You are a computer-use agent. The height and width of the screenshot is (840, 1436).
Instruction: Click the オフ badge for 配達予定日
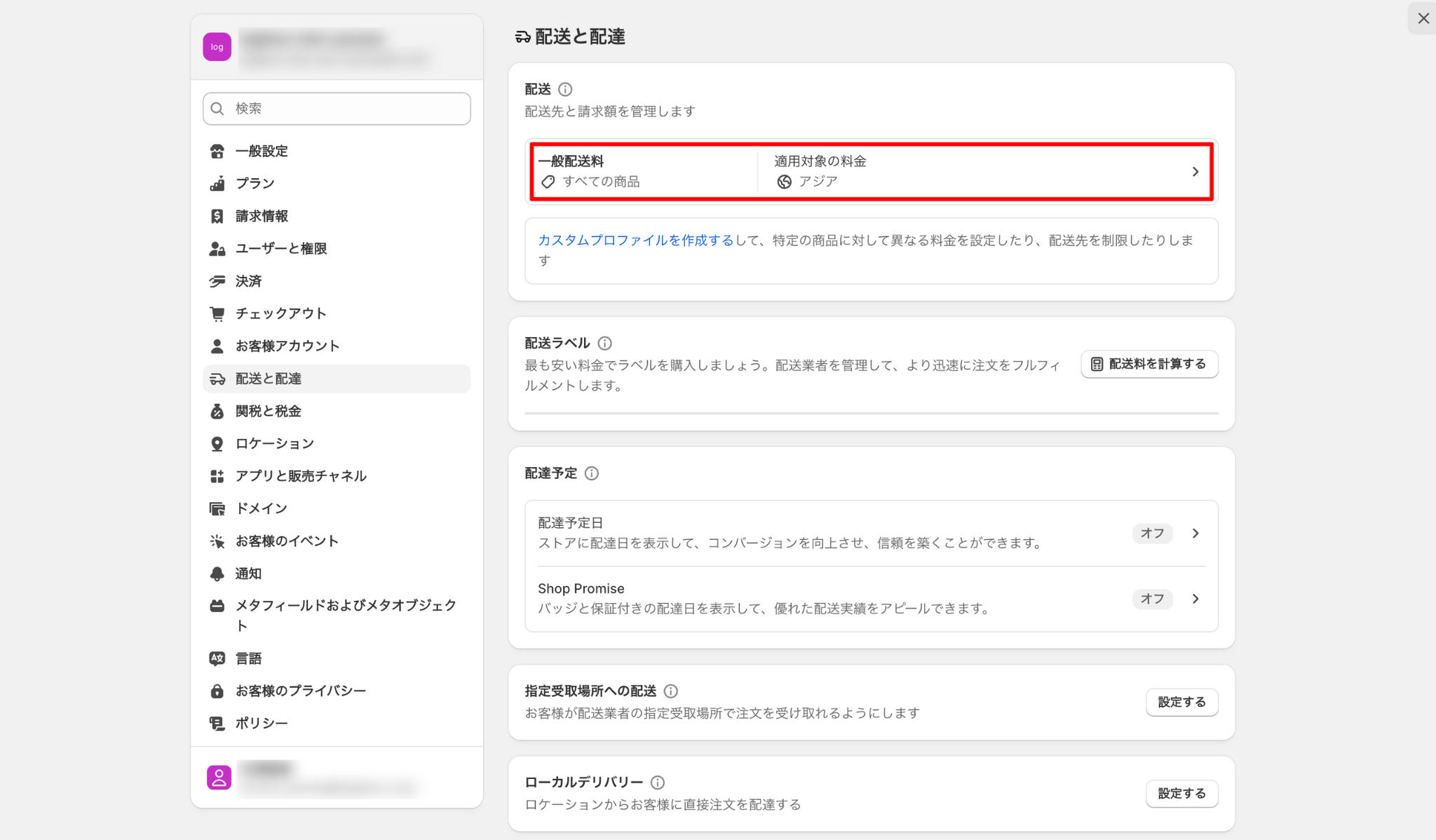pos(1152,533)
